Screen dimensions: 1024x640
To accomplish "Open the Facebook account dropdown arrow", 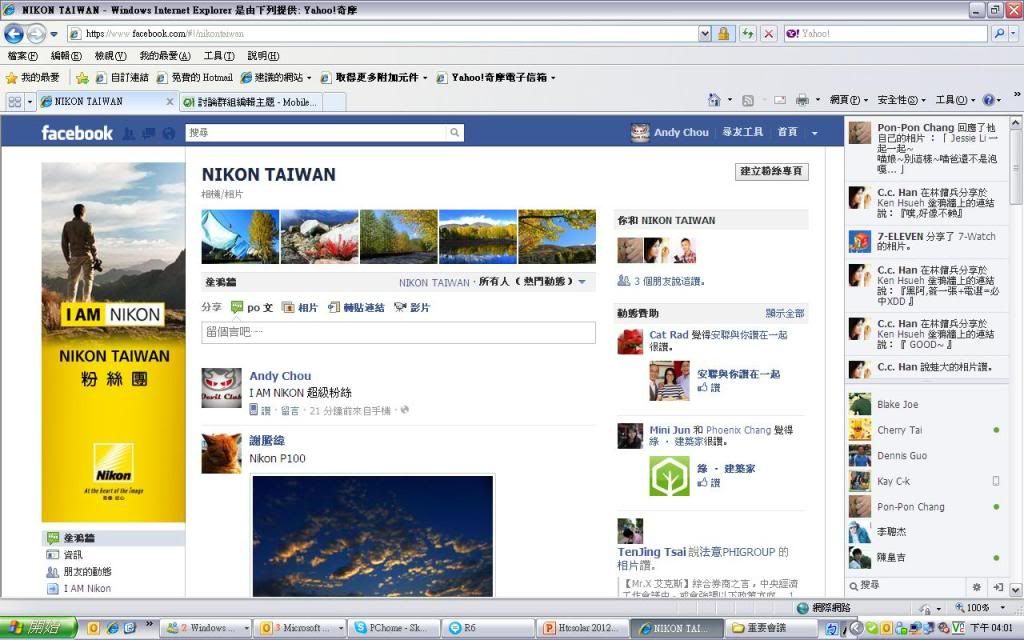I will coord(814,133).
